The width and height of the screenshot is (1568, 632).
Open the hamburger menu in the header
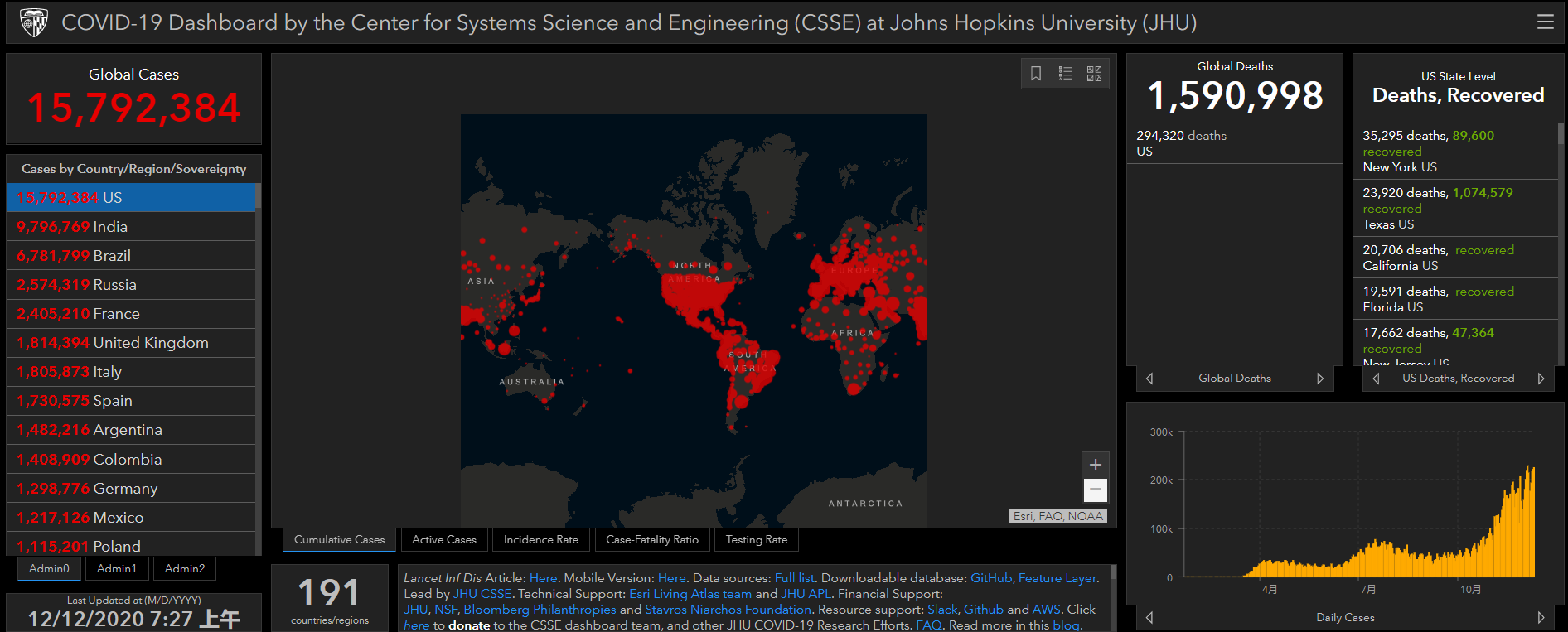(x=1545, y=22)
